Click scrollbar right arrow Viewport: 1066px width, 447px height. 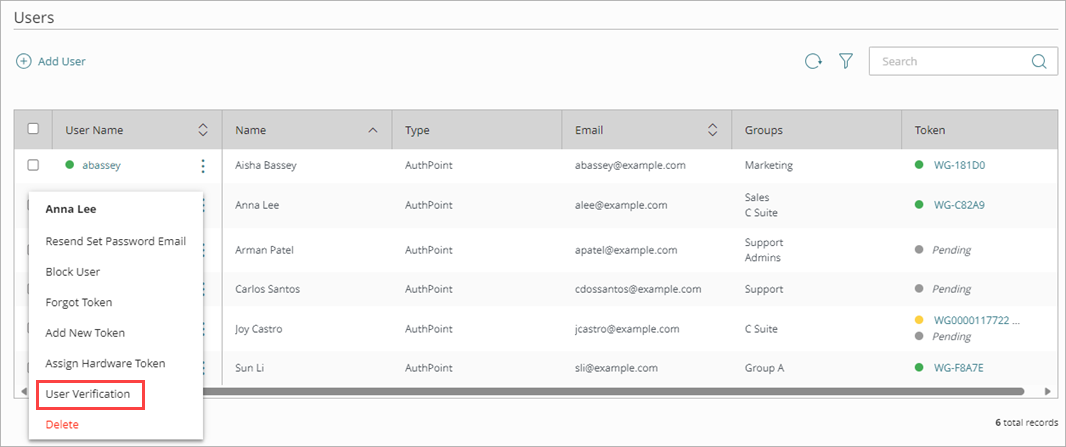1048,392
